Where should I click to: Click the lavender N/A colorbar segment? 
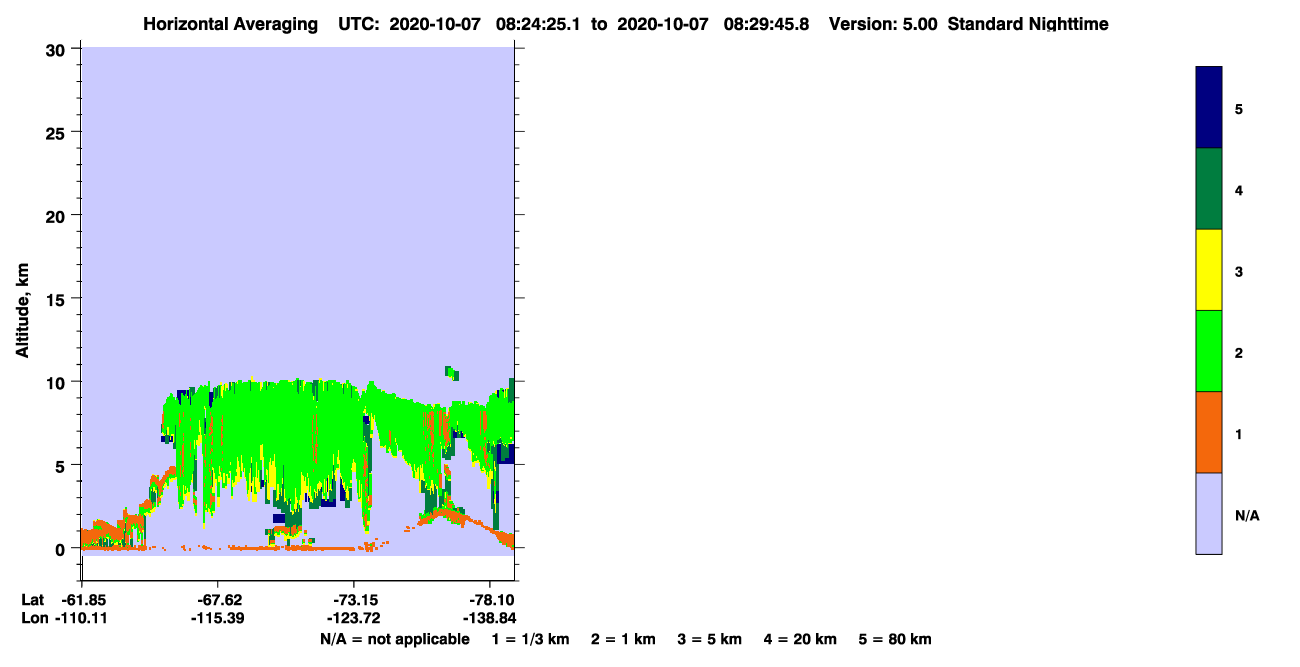pos(1209,513)
